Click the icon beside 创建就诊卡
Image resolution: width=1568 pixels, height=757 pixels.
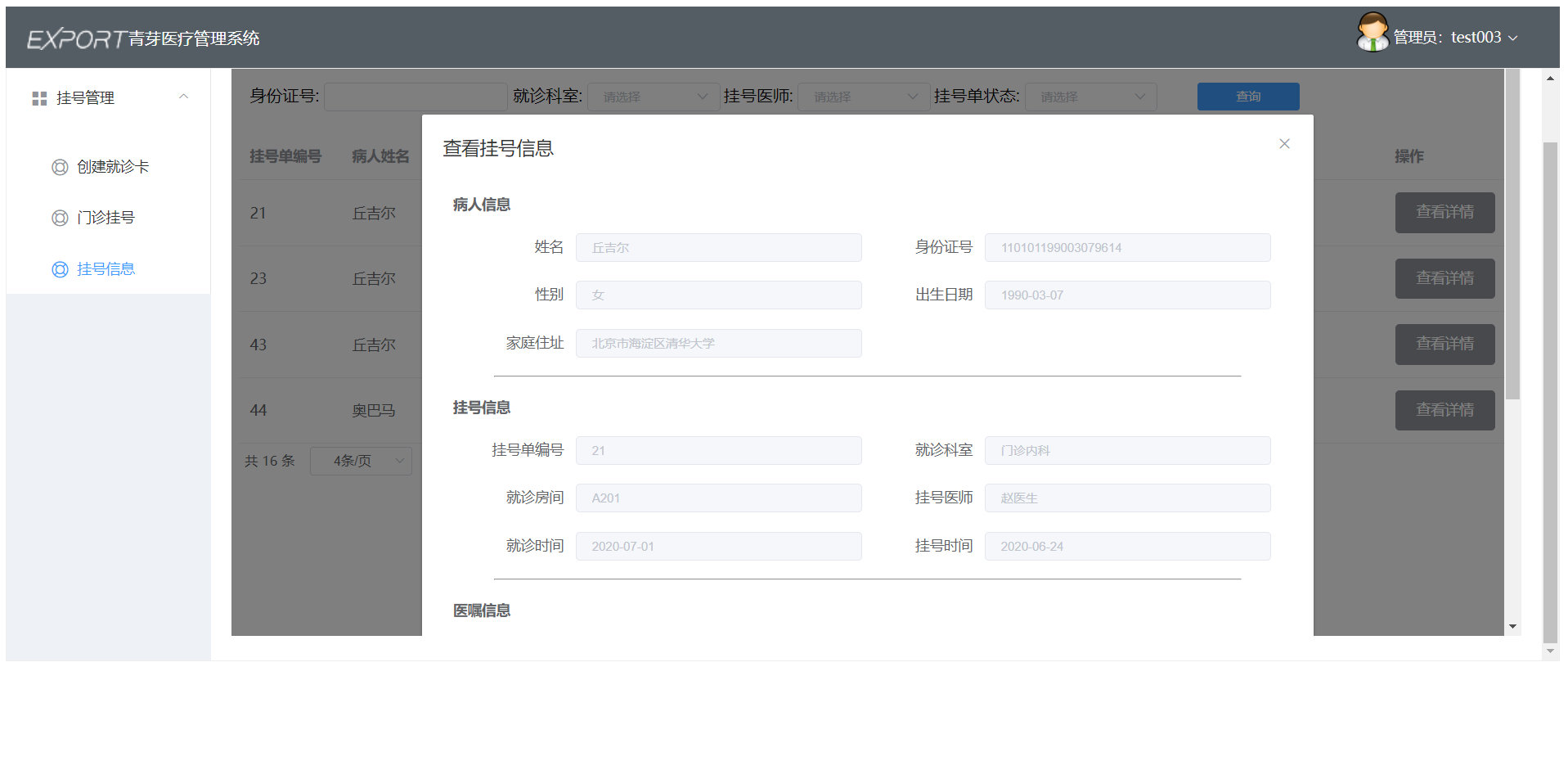60,167
